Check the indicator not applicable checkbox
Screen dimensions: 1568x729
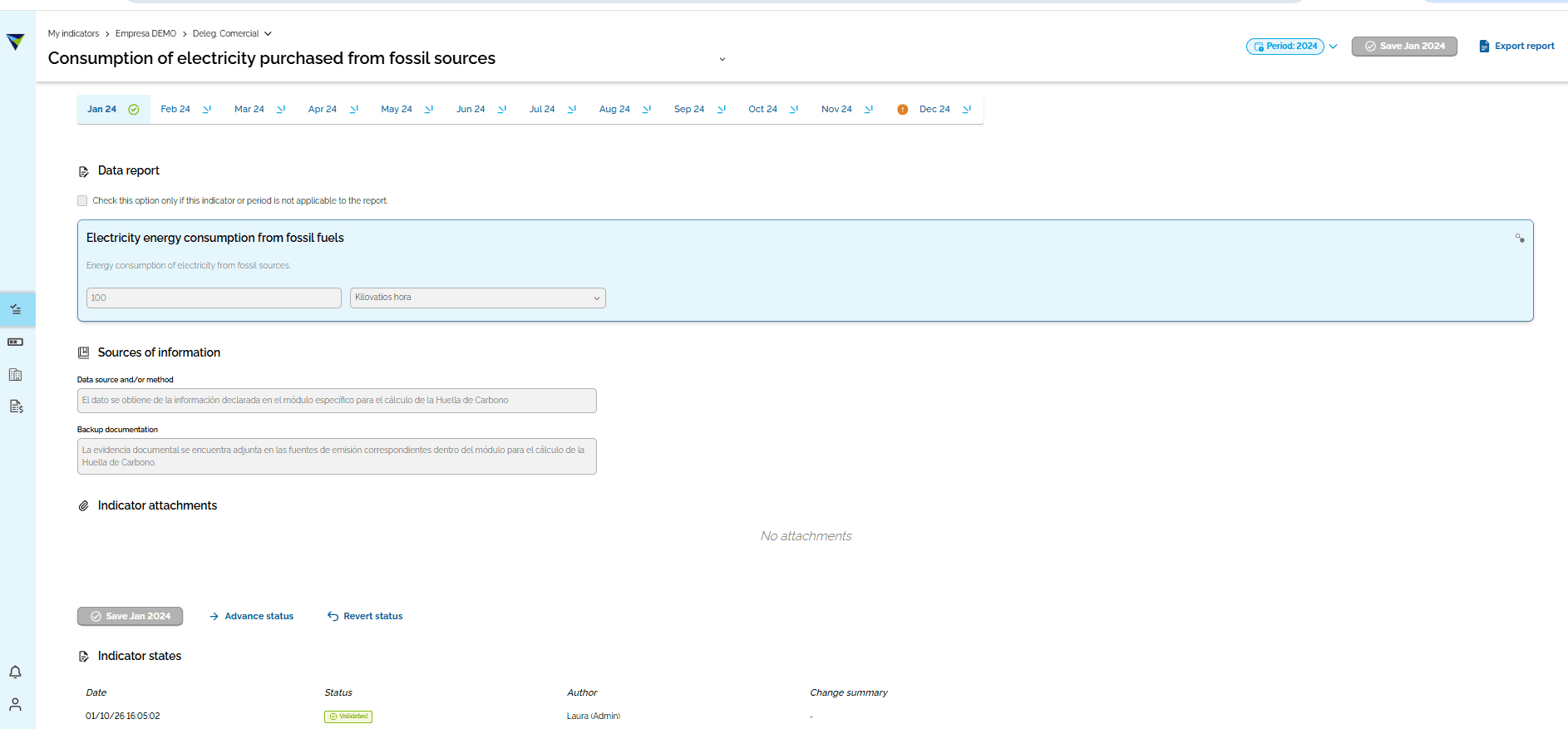(x=82, y=200)
